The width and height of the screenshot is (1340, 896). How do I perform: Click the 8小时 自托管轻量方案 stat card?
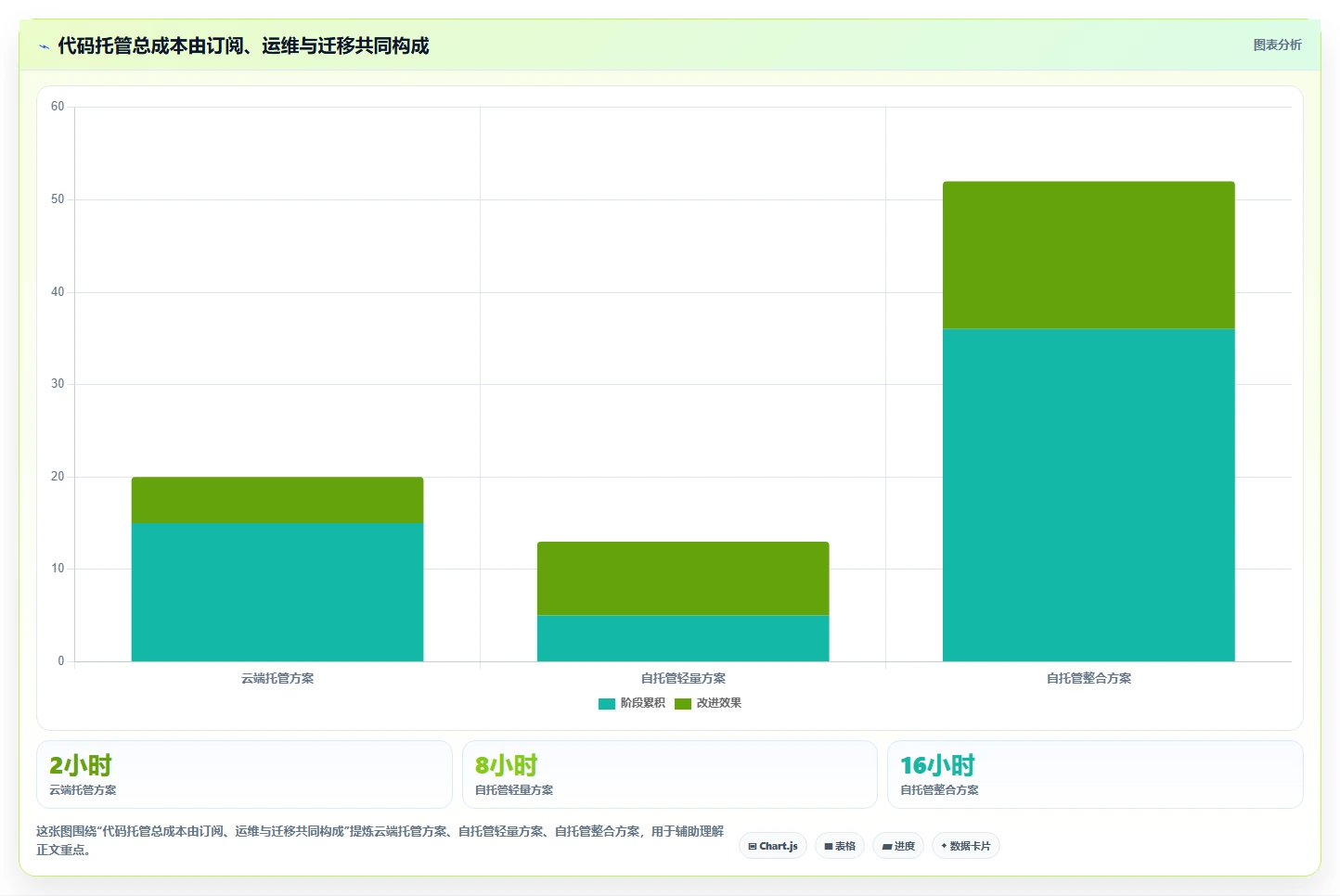tap(669, 774)
